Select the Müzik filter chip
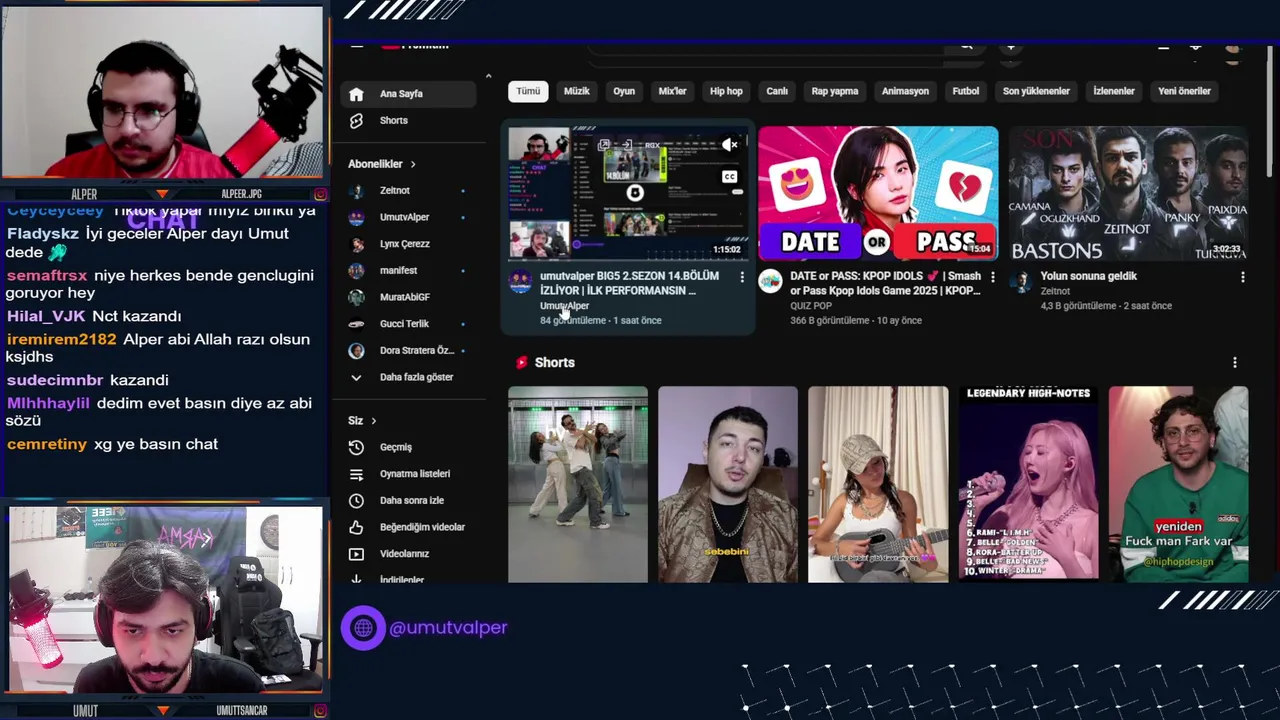The height and width of the screenshot is (720, 1280). pos(577,91)
